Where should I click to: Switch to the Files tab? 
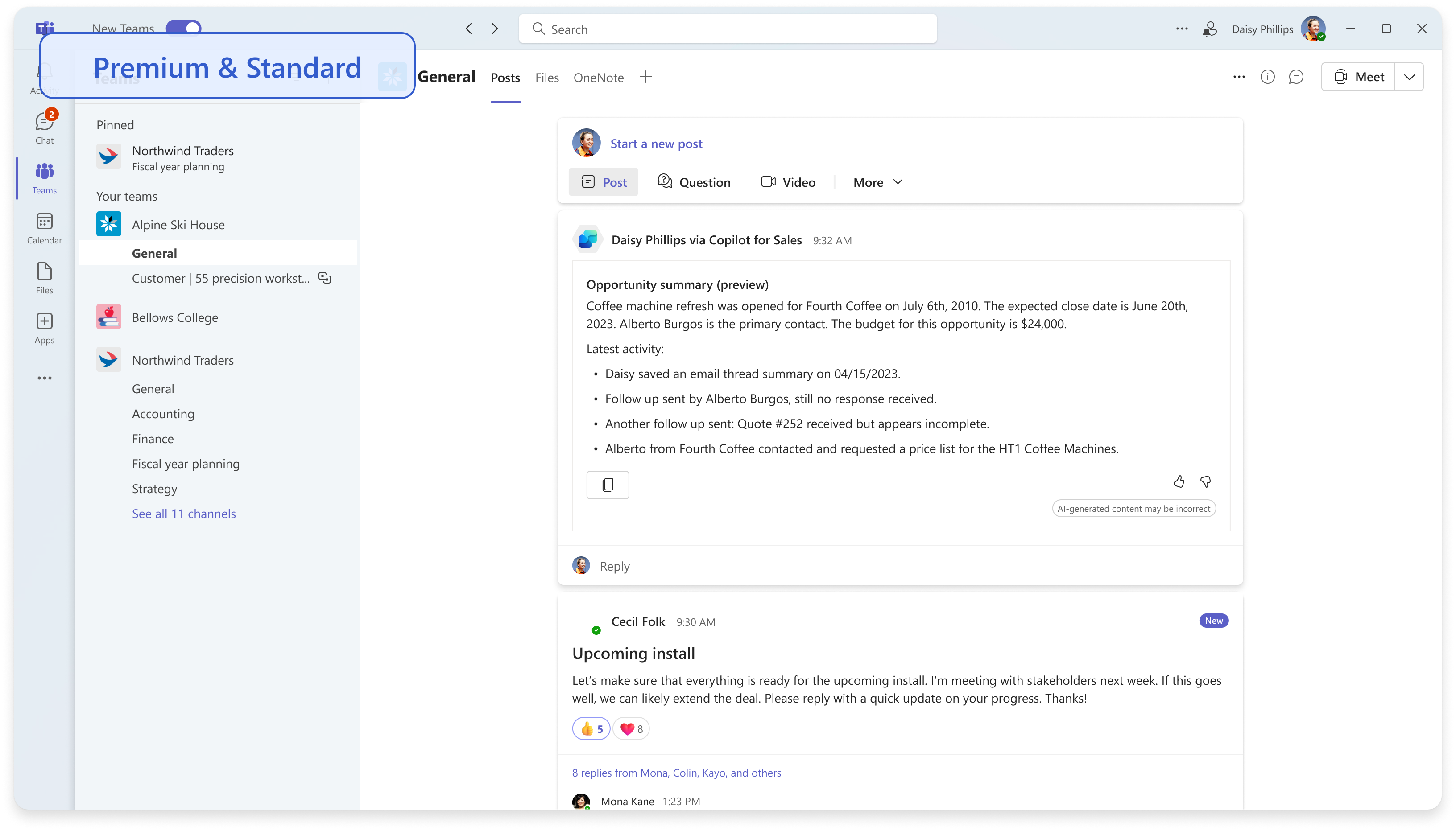[x=546, y=78]
